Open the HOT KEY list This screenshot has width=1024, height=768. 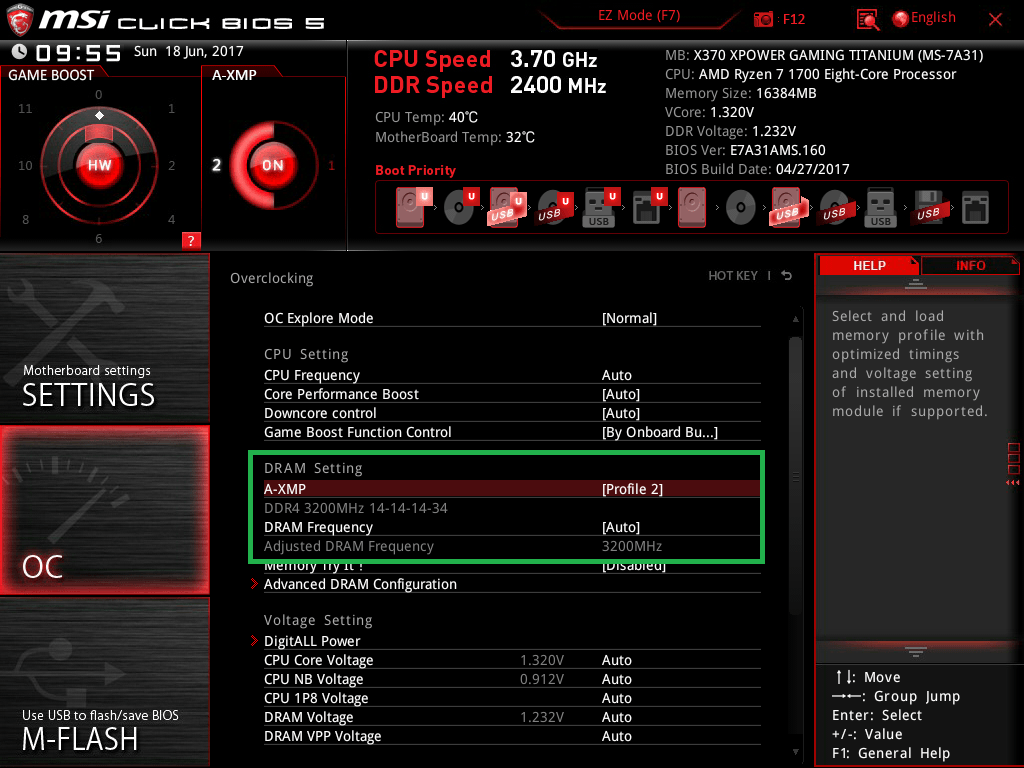pyautogui.click(x=733, y=276)
